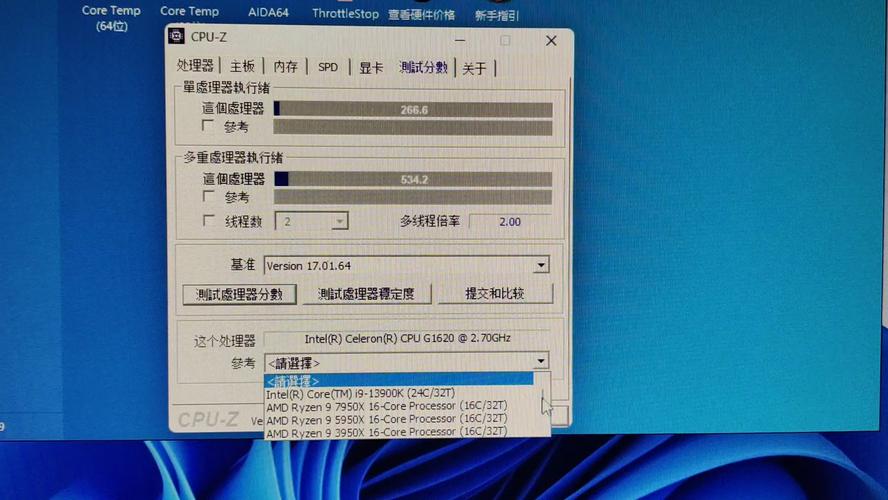Screen dimensions: 888x500
Task: Choose AMD Ryzen 9 5950X reference
Action: 387,419
